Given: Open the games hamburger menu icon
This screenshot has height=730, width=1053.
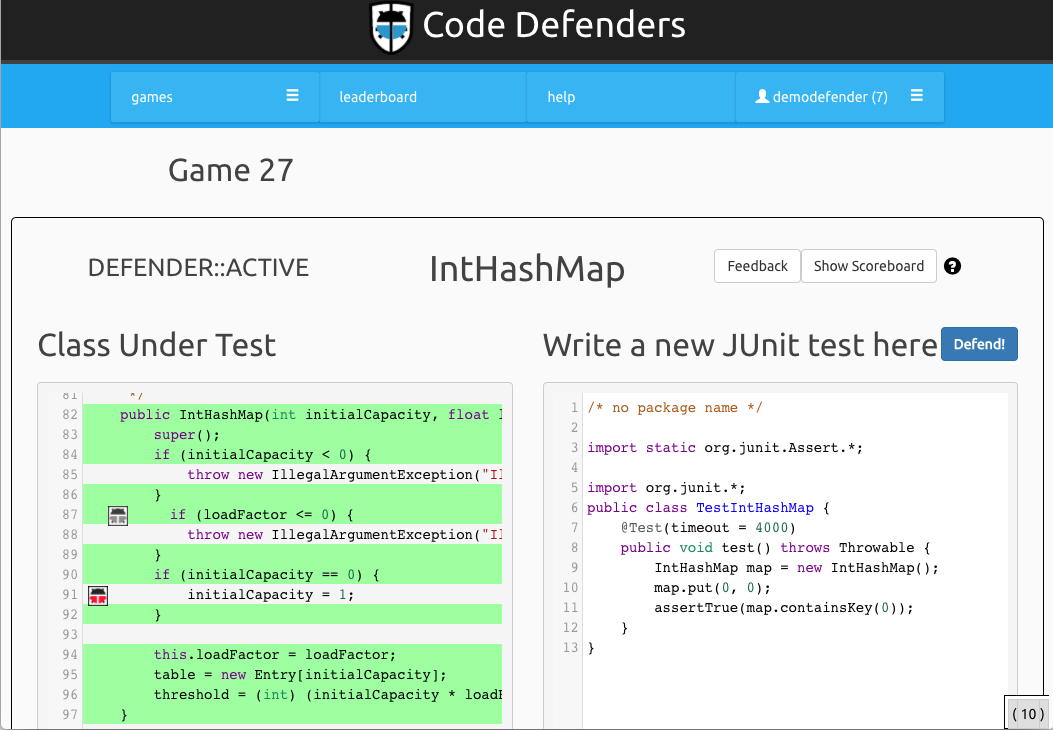Looking at the screenshot, I should point(292,95).
